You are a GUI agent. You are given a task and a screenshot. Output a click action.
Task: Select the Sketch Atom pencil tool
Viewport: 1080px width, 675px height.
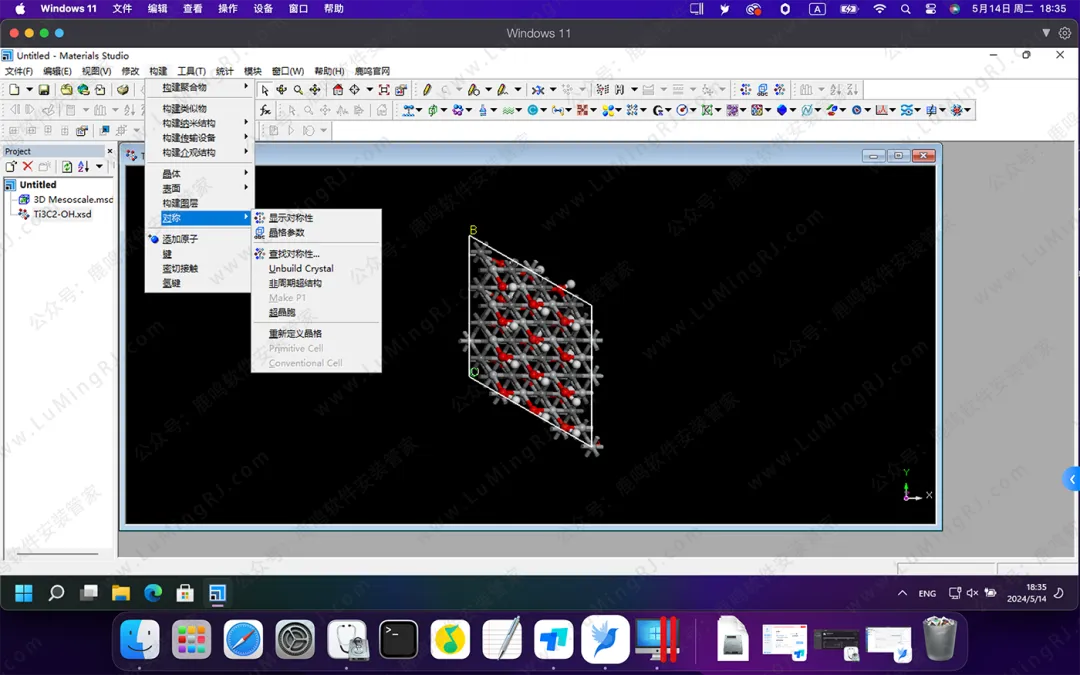pyautogui.click(x=427, y=90)
